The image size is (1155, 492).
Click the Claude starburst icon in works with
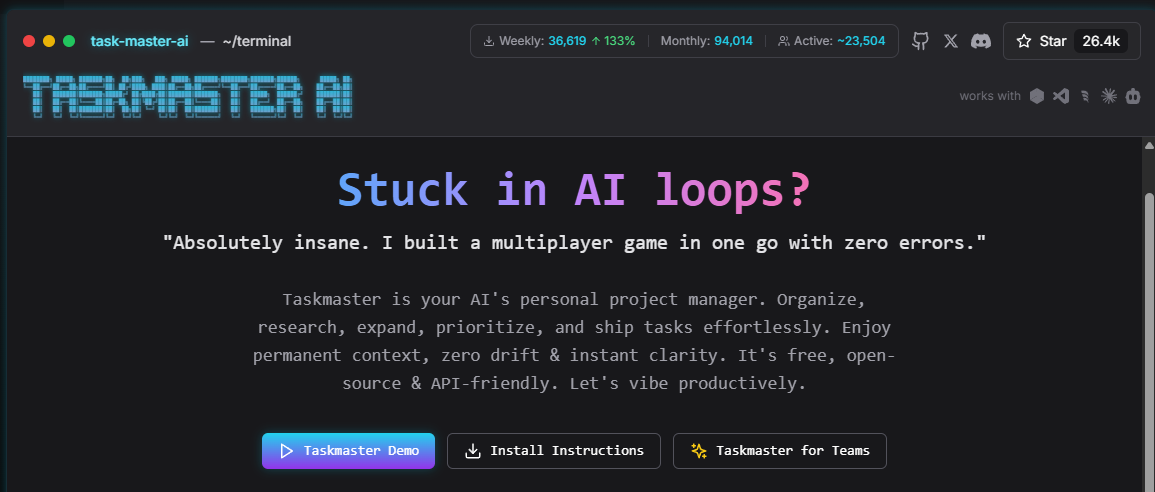tap(1109, 96)
